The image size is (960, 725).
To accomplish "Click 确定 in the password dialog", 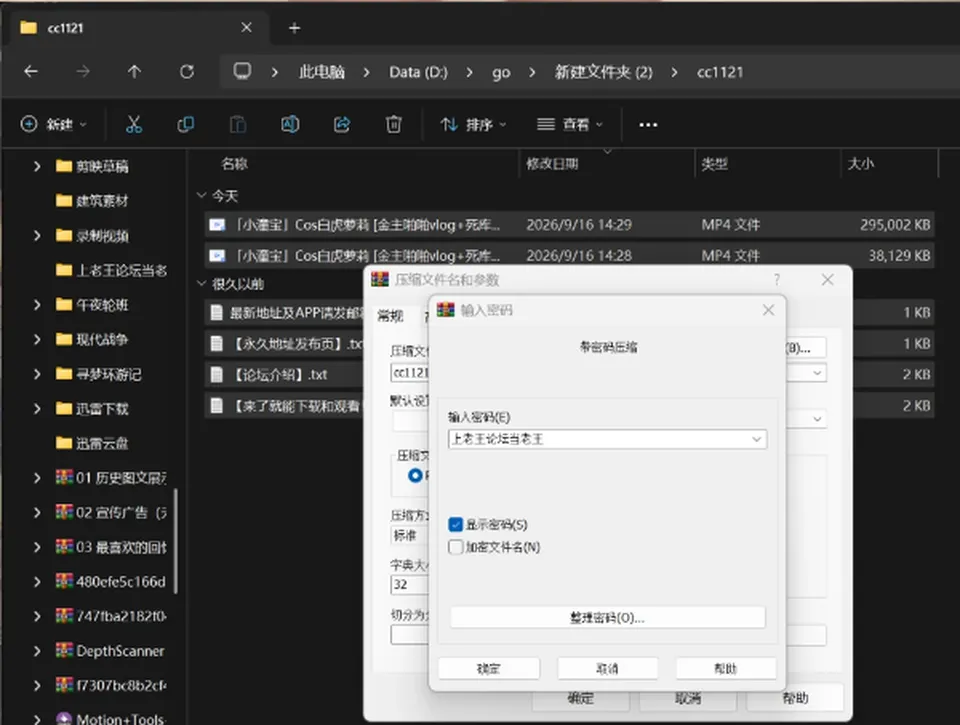I will (489, 669).
